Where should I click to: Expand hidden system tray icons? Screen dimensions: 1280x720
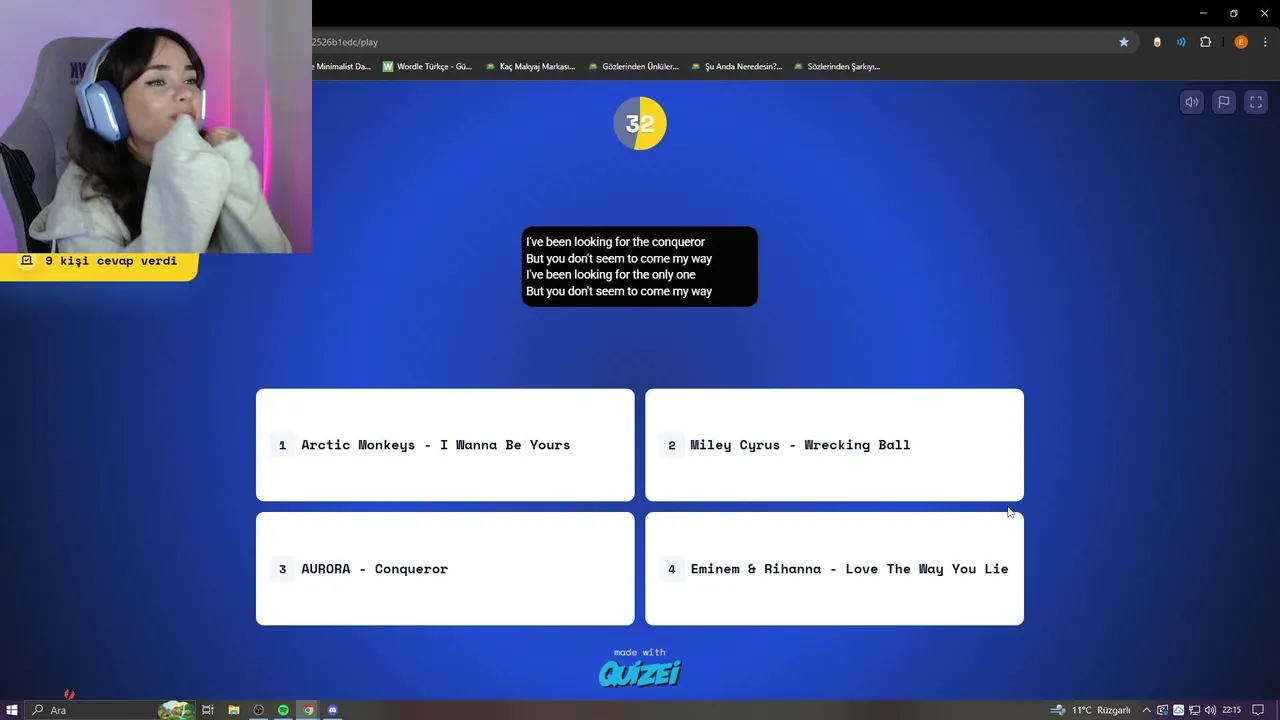1146,710
